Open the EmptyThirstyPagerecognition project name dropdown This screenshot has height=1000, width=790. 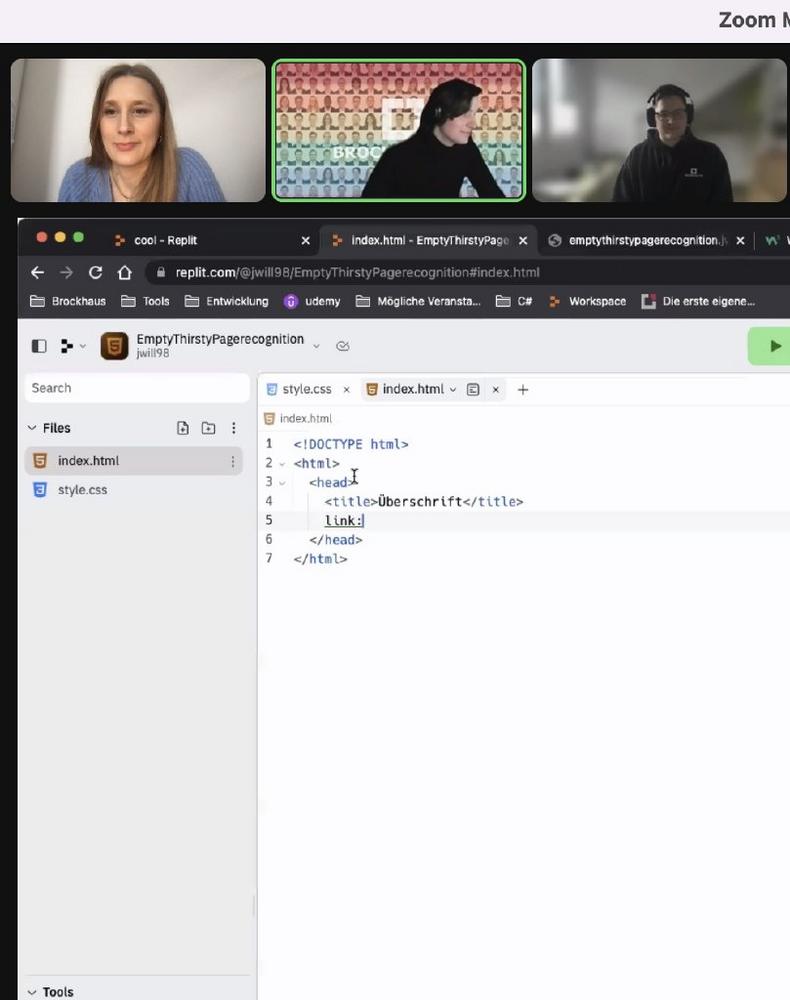316,346
